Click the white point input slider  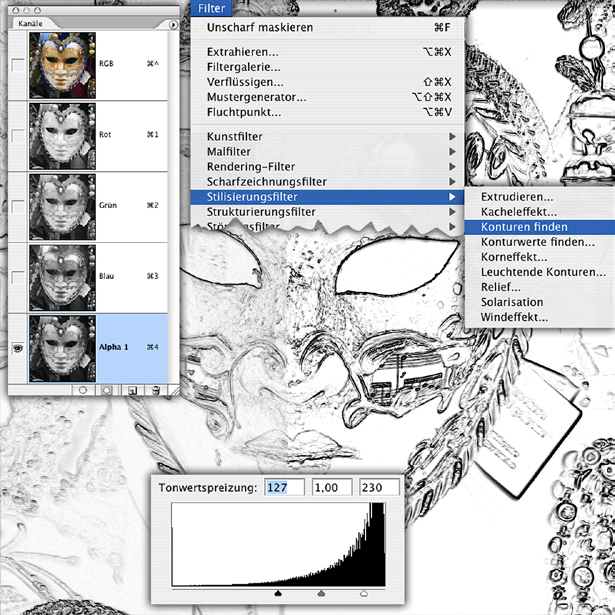pos(364,593)
